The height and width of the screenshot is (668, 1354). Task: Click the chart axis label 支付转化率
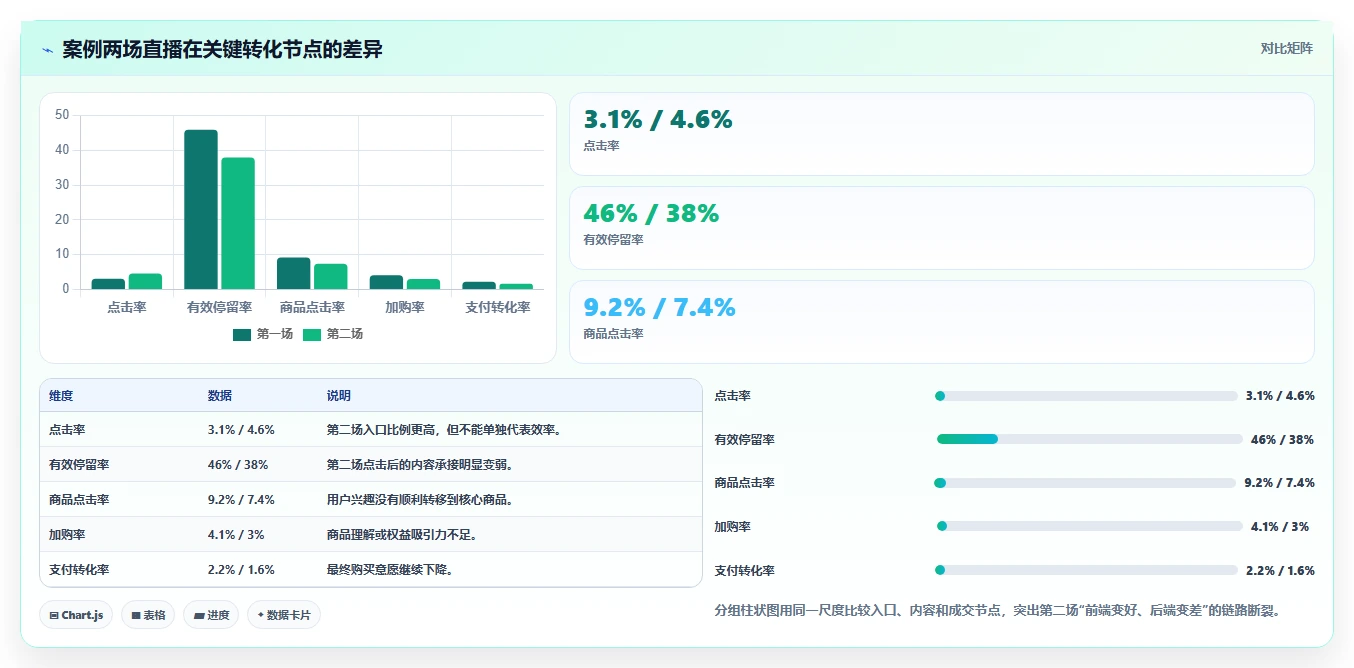pyautogui.click(x=498, y=308)
